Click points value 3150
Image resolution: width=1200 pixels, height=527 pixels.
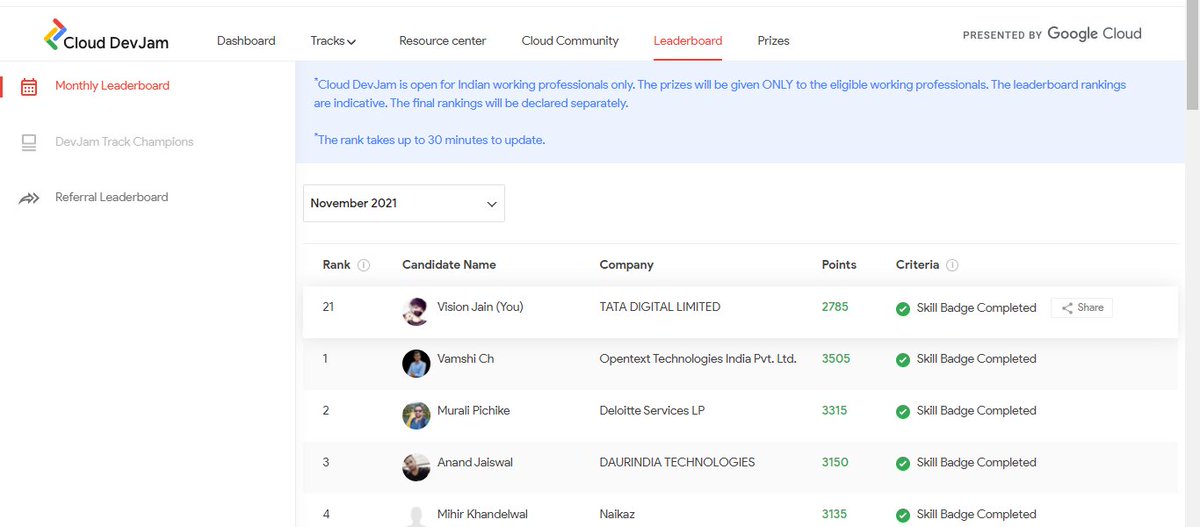point(835,463)
